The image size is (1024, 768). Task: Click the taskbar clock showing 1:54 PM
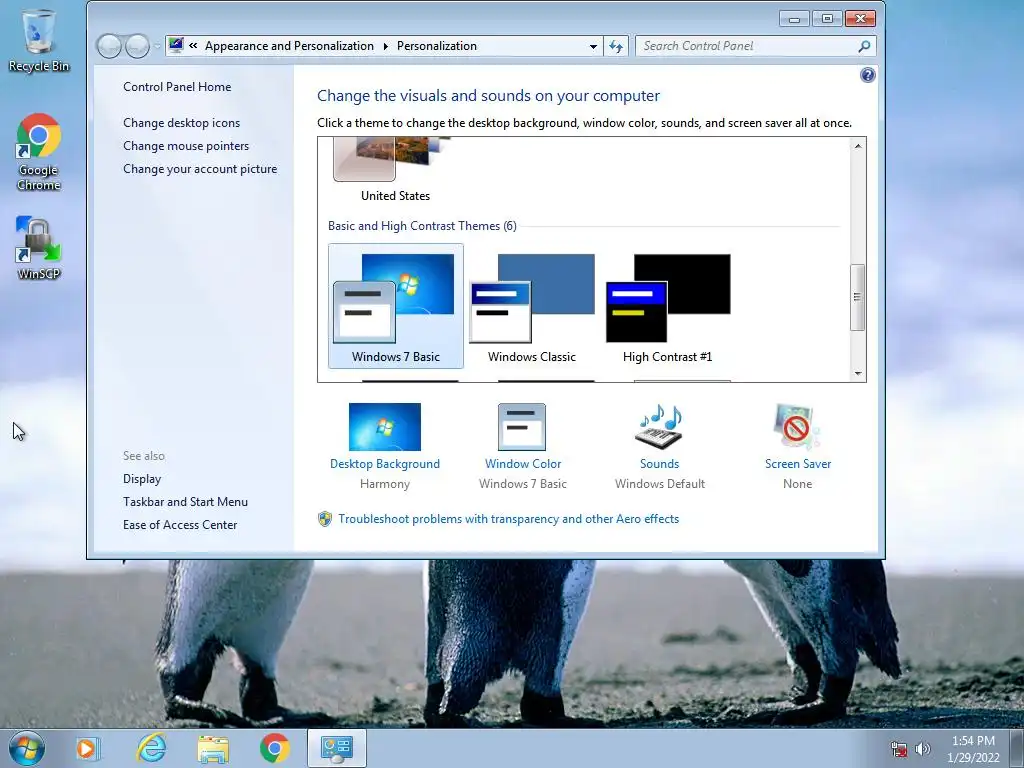point(973,748)
